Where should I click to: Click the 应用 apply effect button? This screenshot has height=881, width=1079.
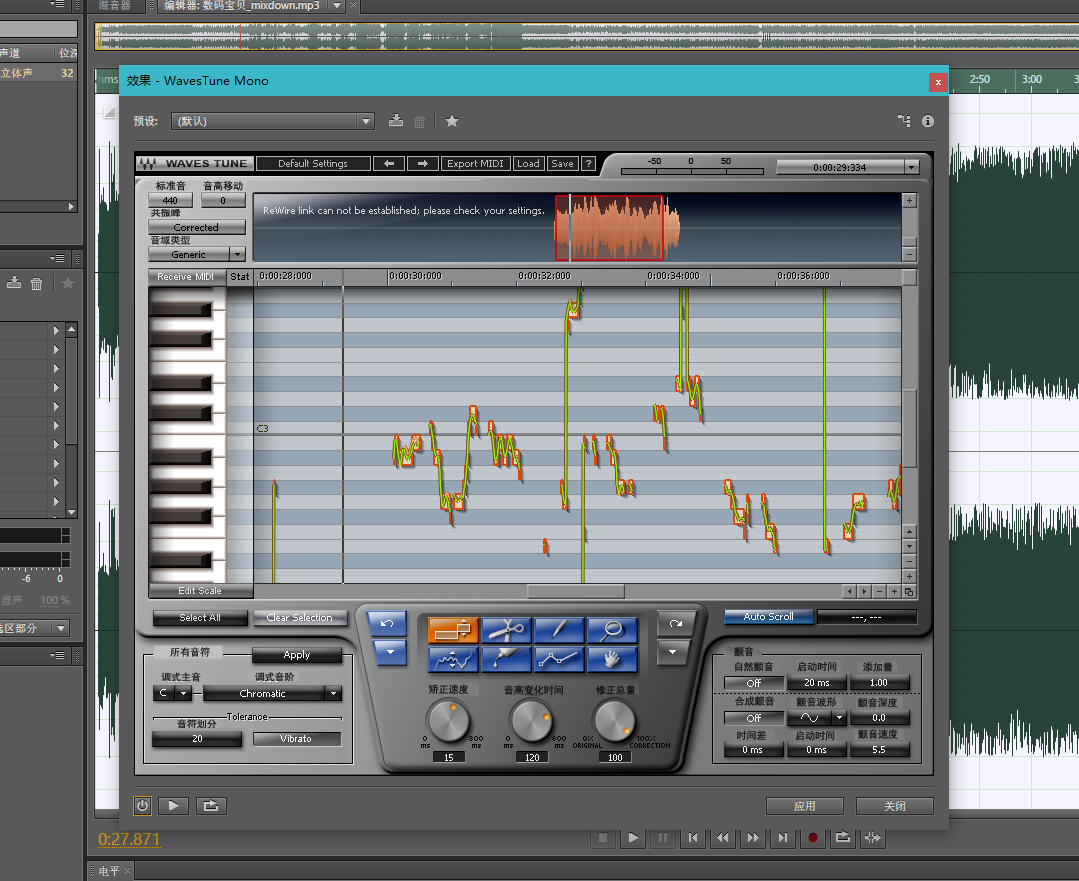804,805
